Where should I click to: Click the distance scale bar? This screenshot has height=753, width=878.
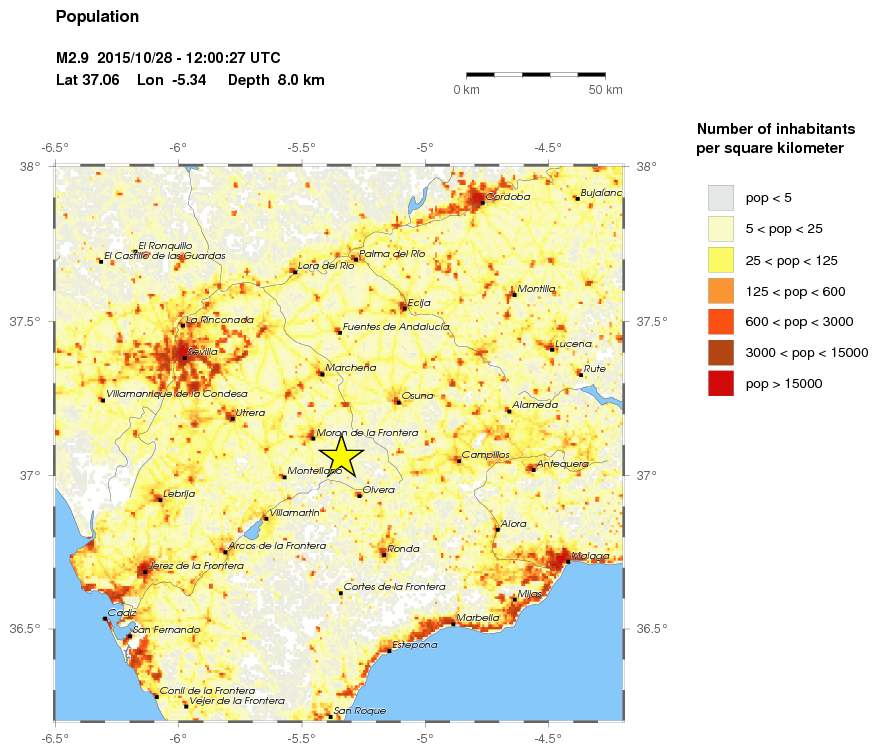(536, 74)
